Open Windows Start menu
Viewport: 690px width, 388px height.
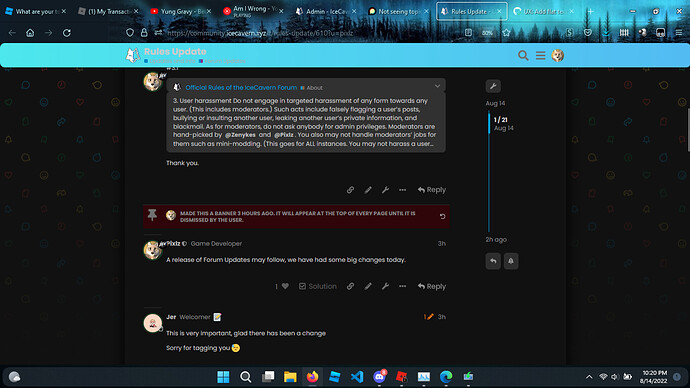click(x=223, y=377)
